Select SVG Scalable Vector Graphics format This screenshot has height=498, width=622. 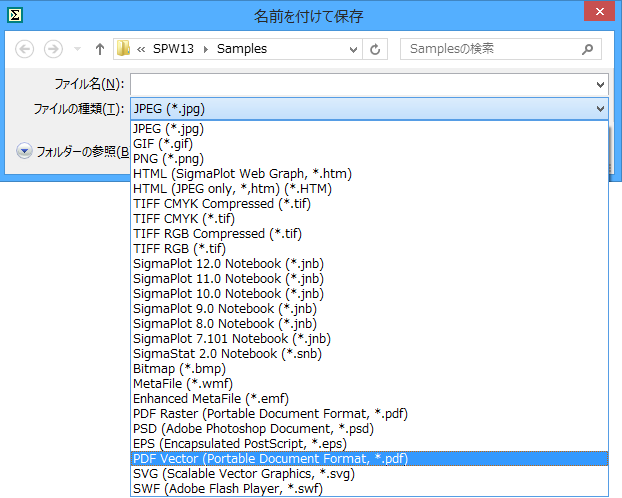coord(369,474)
